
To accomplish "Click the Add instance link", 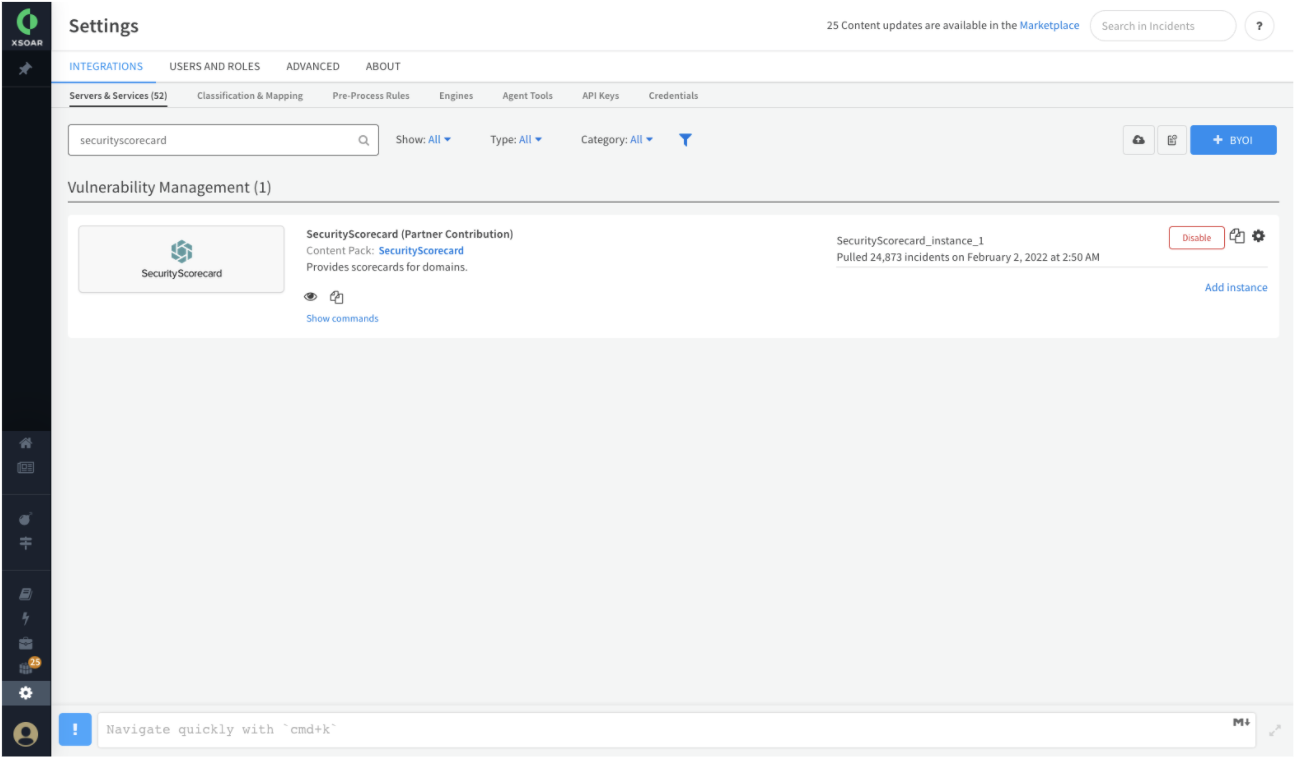I will point(1236,288).
